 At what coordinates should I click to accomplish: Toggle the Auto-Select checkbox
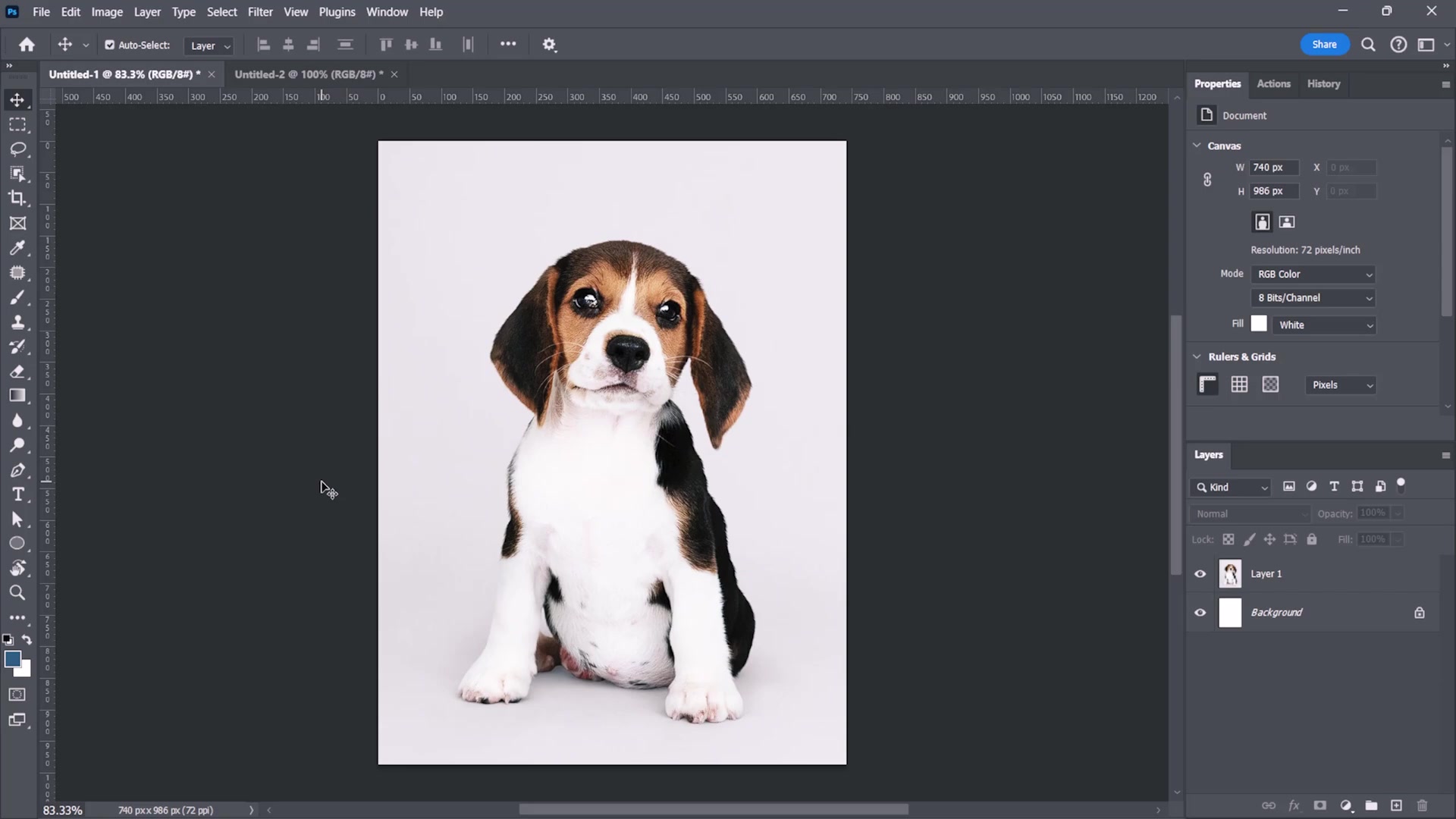point(109,45)
